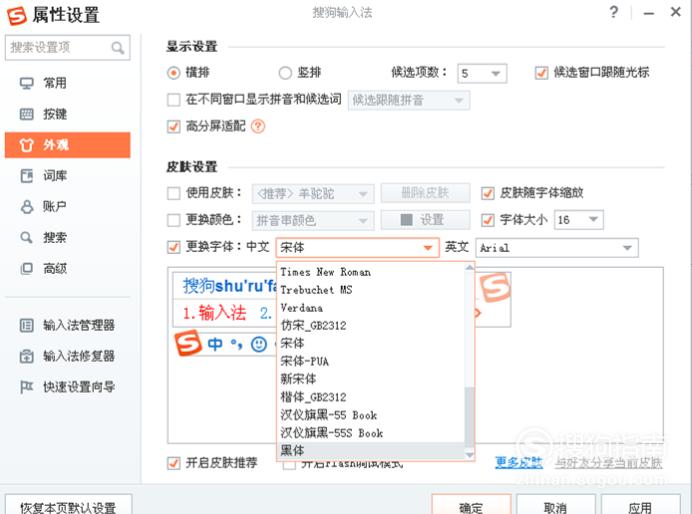
Task: Launch 输入法管理器
Action: point(68,326)
